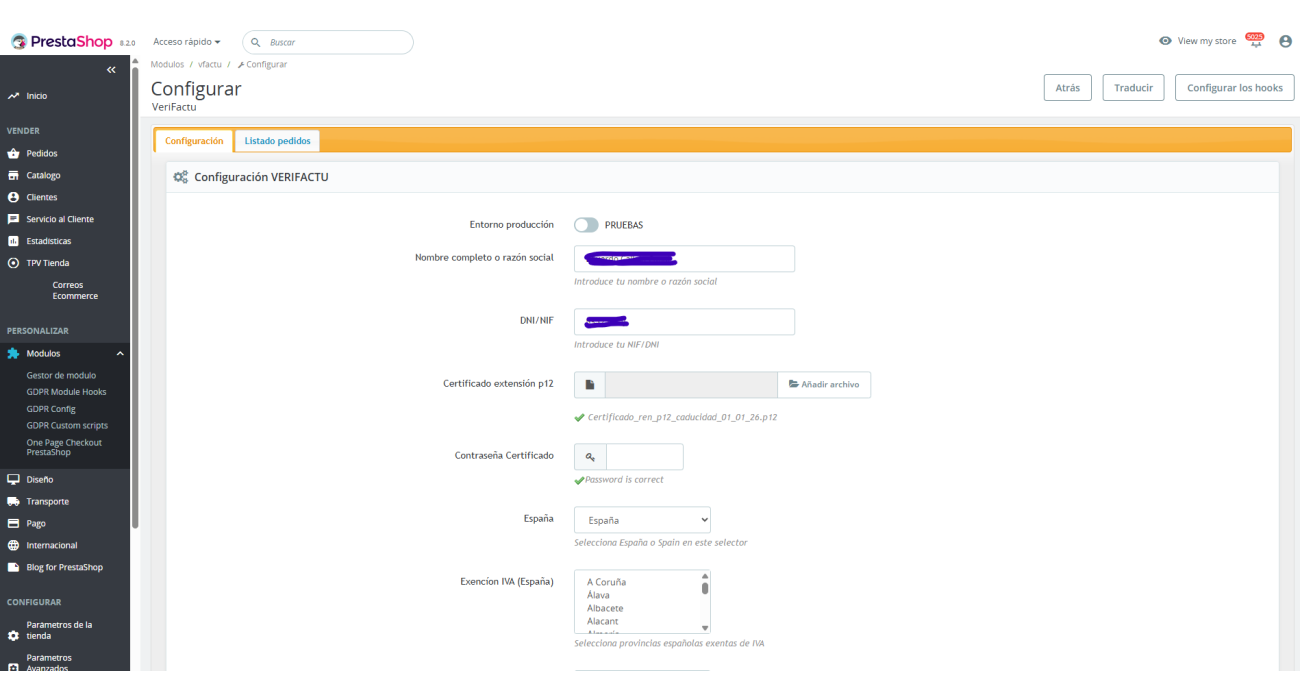Click the Catalogo store icon
The image size is (1300, 700).
13,176
